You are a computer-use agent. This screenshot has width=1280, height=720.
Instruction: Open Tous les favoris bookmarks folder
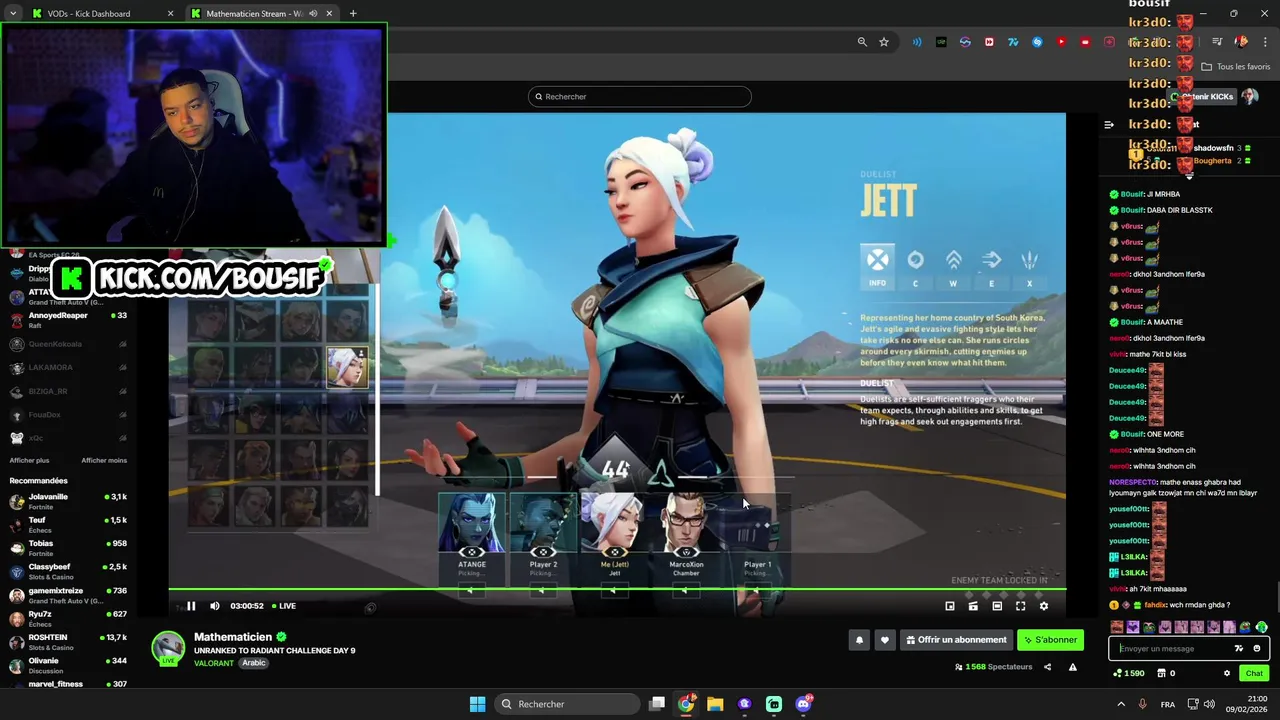click(x=1236, y=67)
